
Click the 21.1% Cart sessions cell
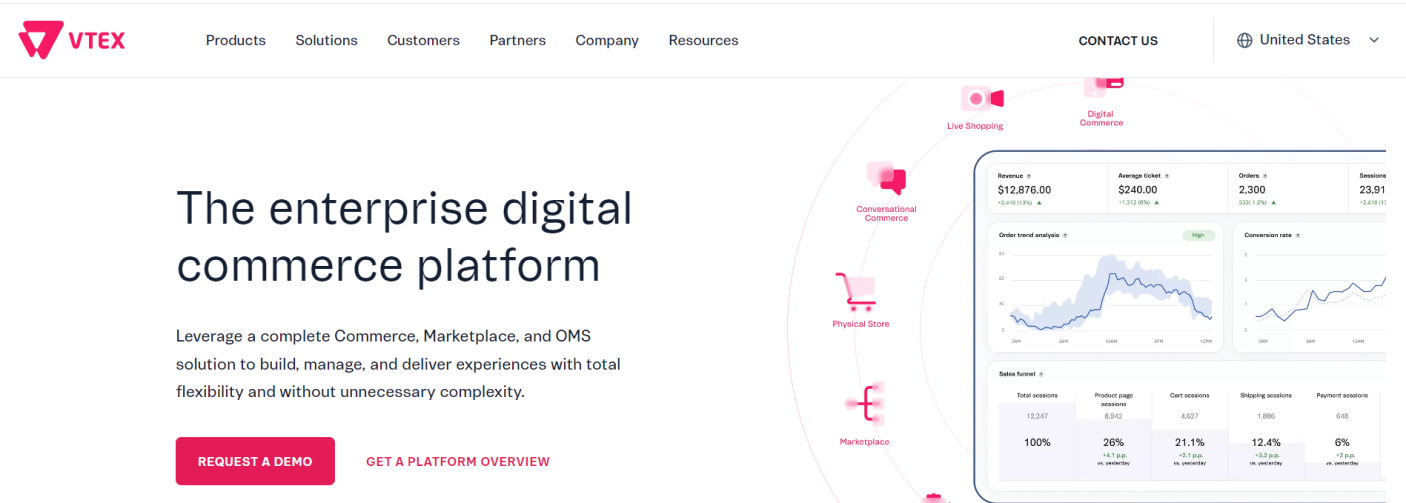pyautogui.click(x=1189, y=443)
